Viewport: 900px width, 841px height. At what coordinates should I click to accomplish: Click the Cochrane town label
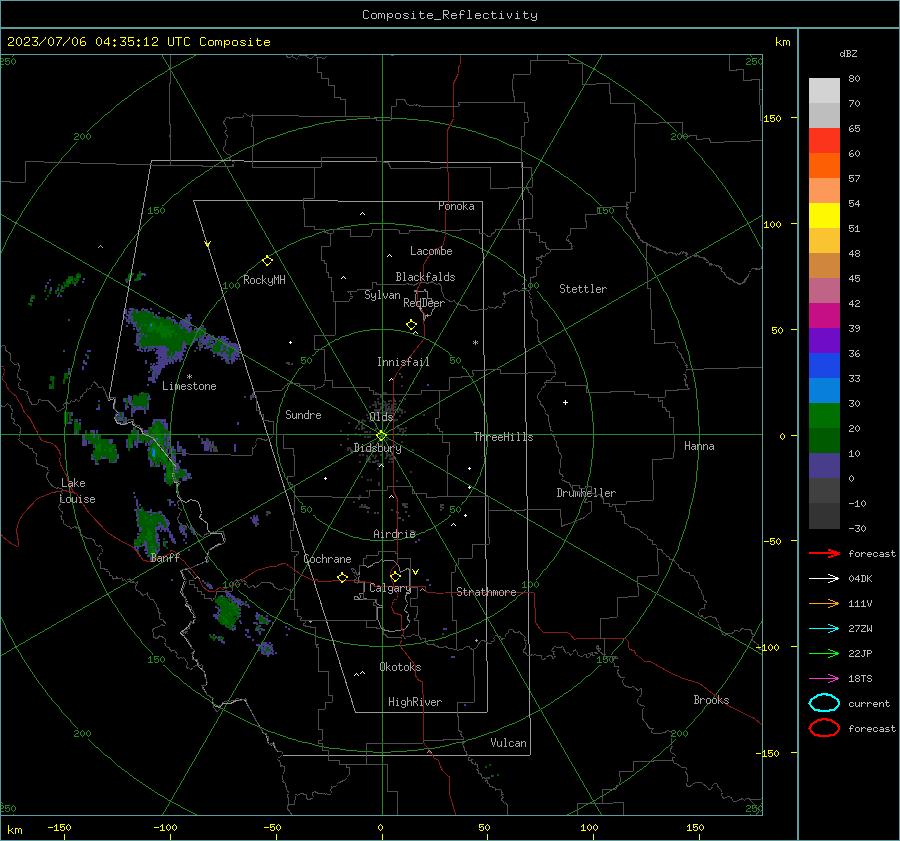pyautogui.click(x=327, y=559)
